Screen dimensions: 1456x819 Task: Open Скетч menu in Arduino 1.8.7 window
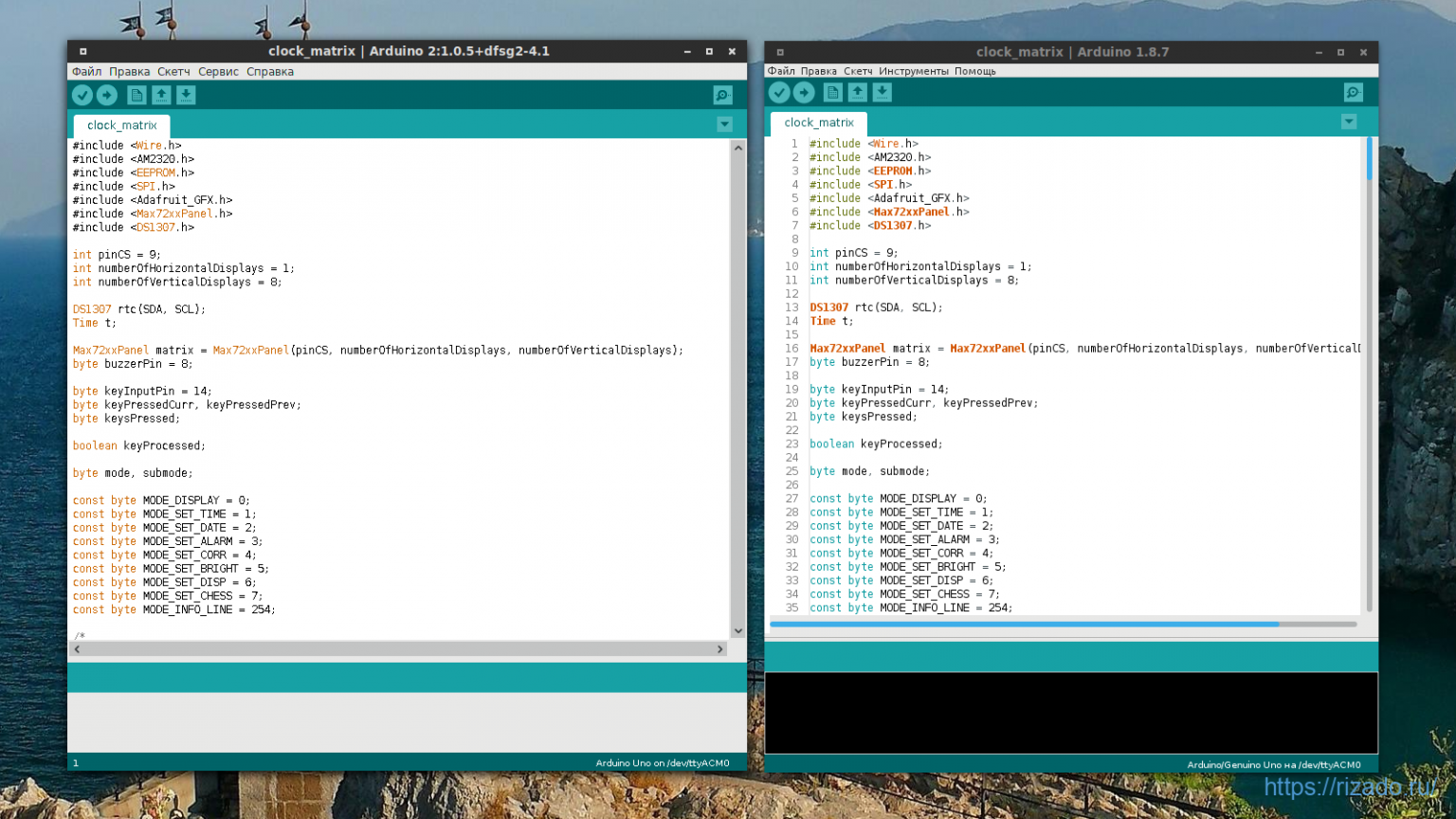tap(858, 71)
